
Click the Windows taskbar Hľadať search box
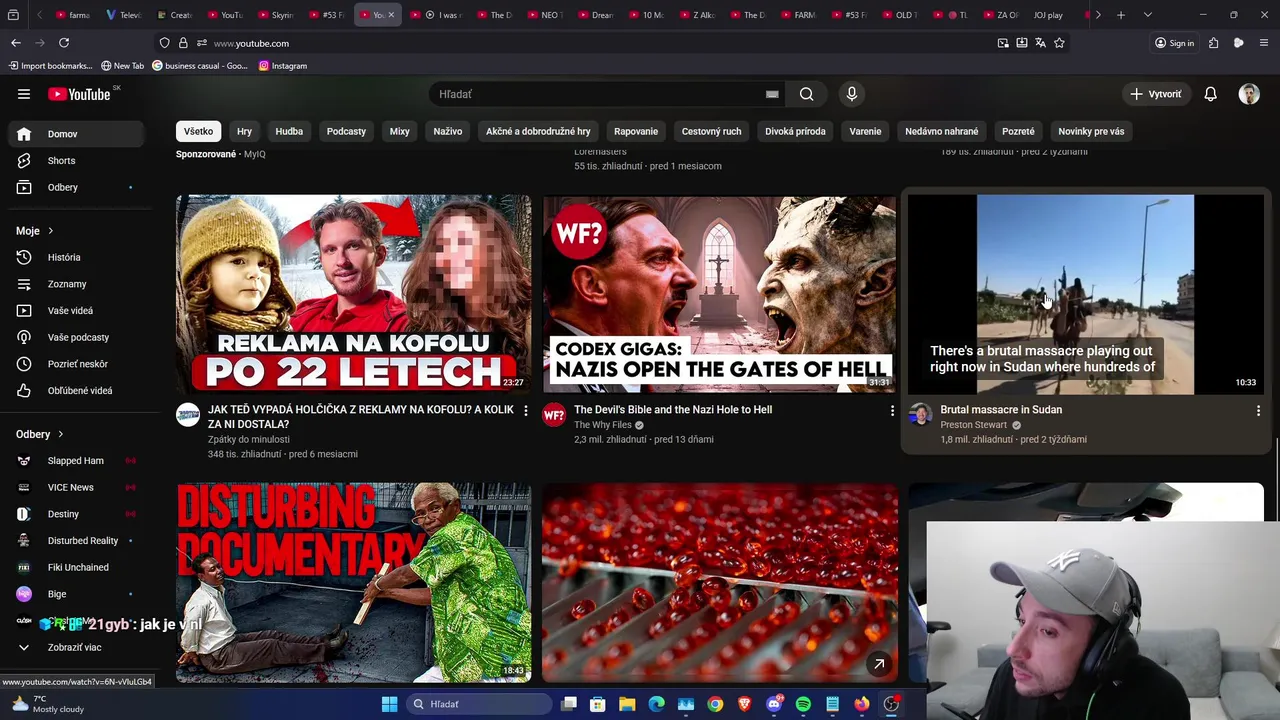coord(479,704)
